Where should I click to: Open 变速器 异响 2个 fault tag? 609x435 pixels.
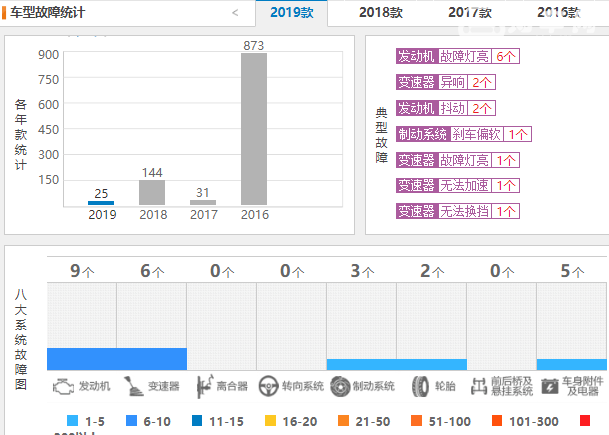(x=446, y=82)
